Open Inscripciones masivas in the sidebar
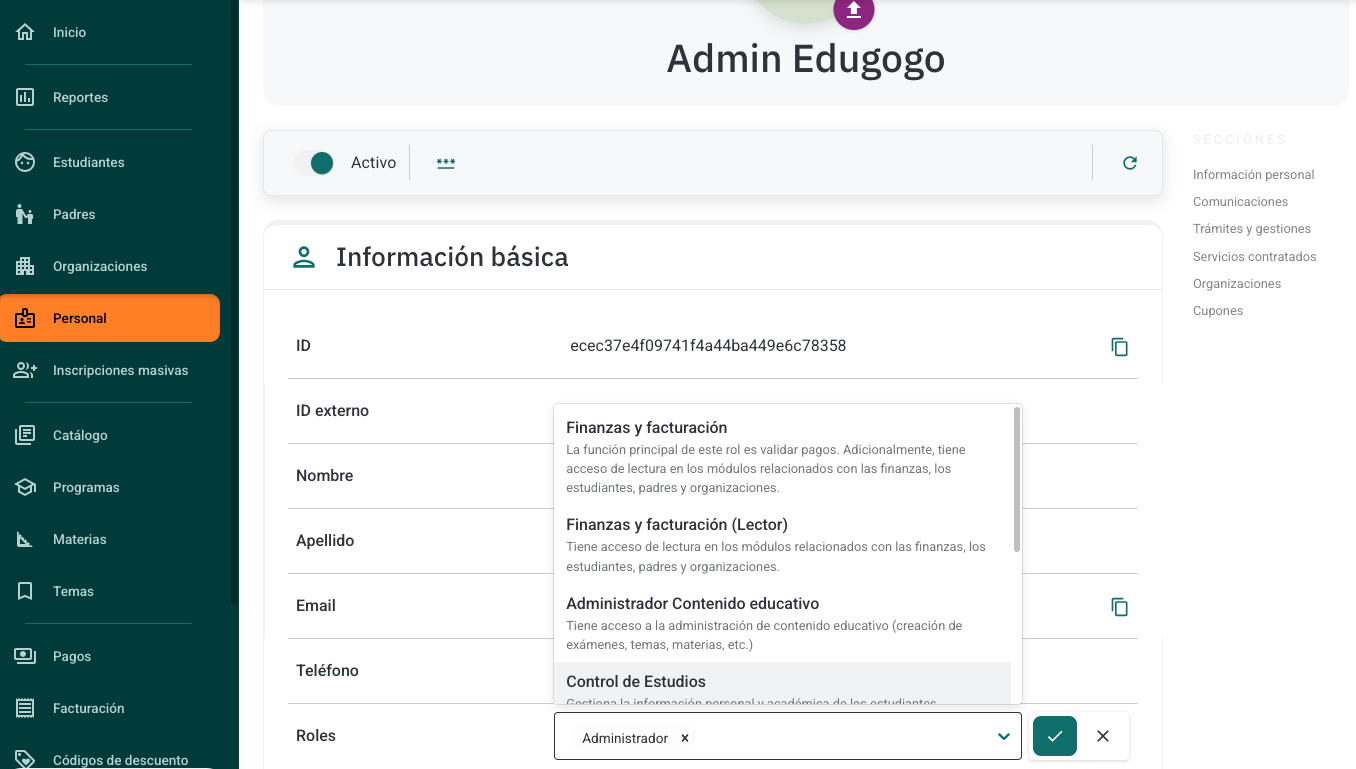1356x769 pixels. tap(110, 371)
